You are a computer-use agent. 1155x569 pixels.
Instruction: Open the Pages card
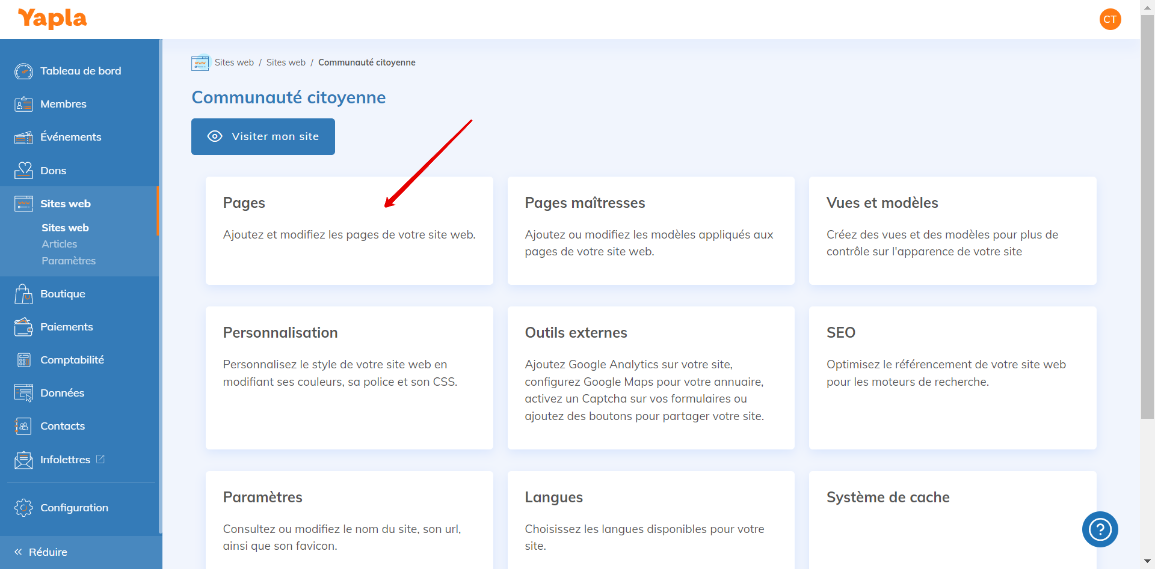click(349, 230)
